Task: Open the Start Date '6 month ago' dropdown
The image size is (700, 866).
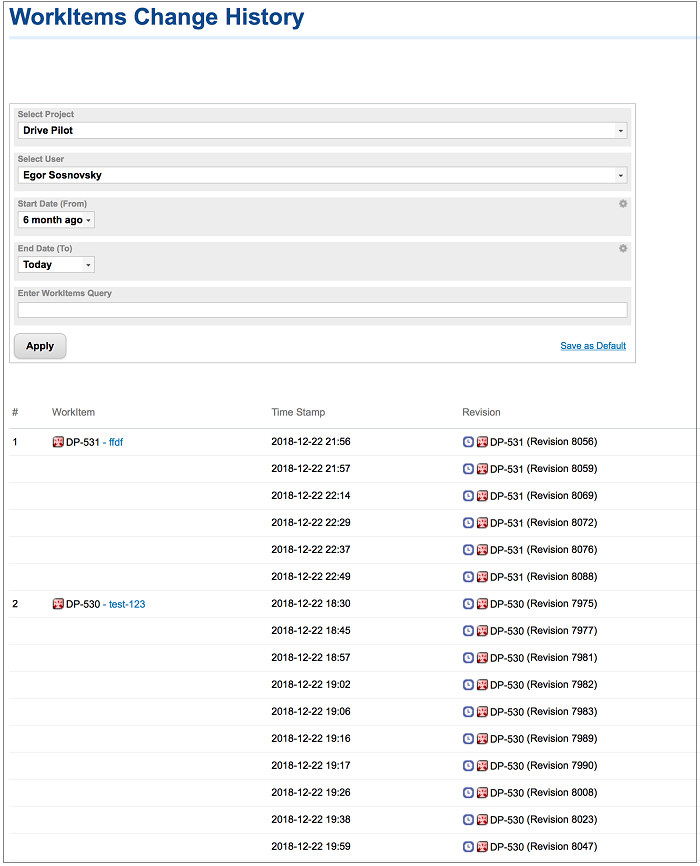Action: (x=56, y=220)
